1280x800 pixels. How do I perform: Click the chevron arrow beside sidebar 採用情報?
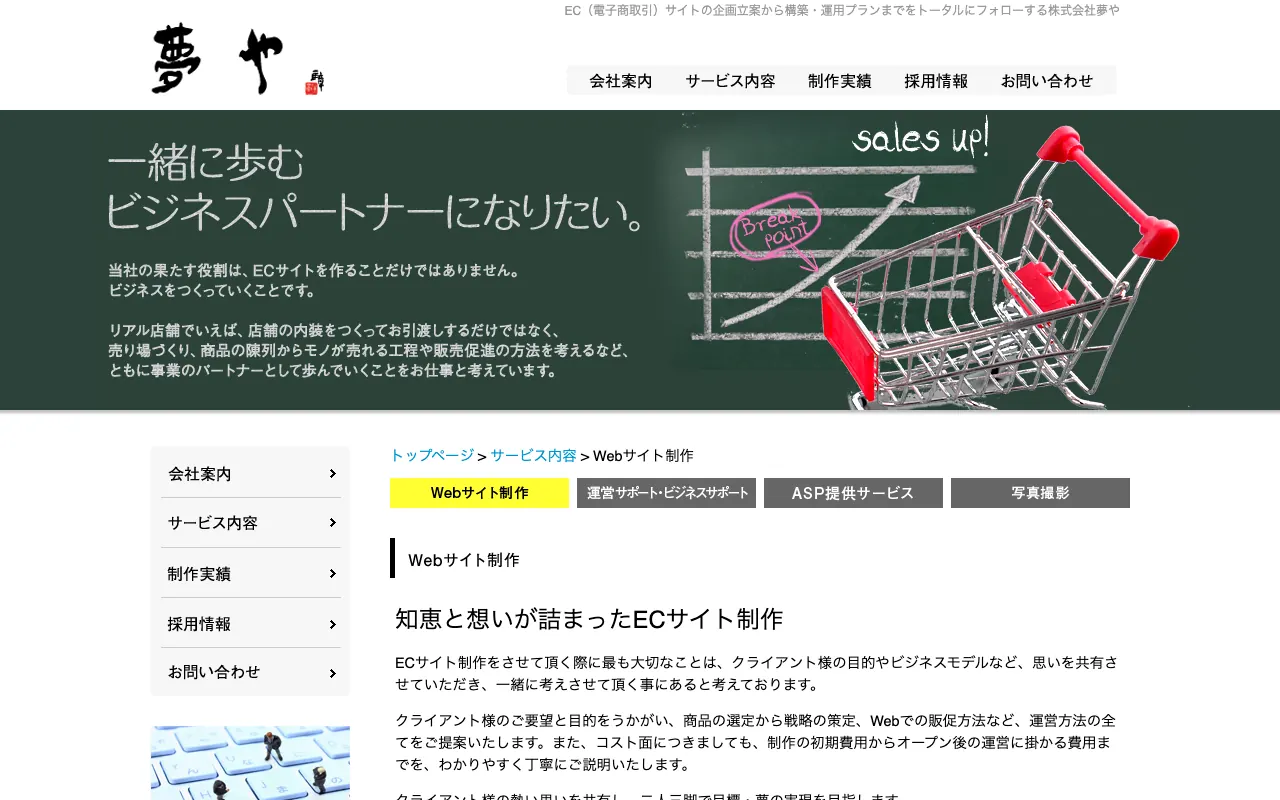[x=332, y=625]
